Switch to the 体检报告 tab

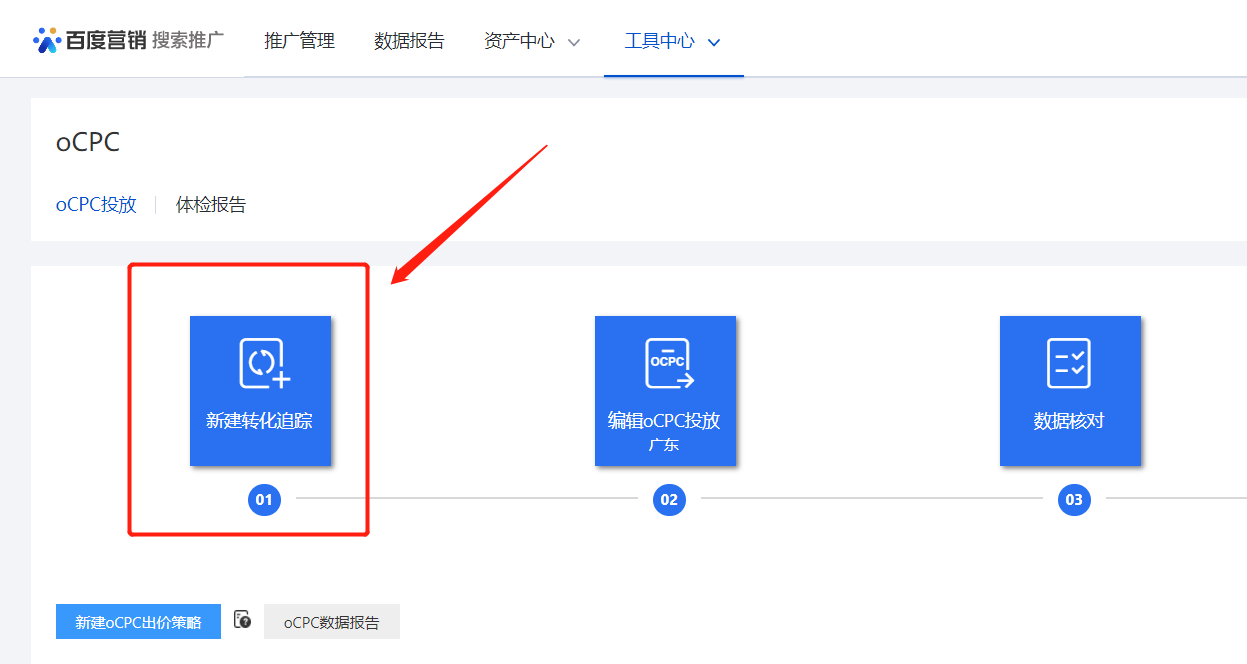coord(211,205)
